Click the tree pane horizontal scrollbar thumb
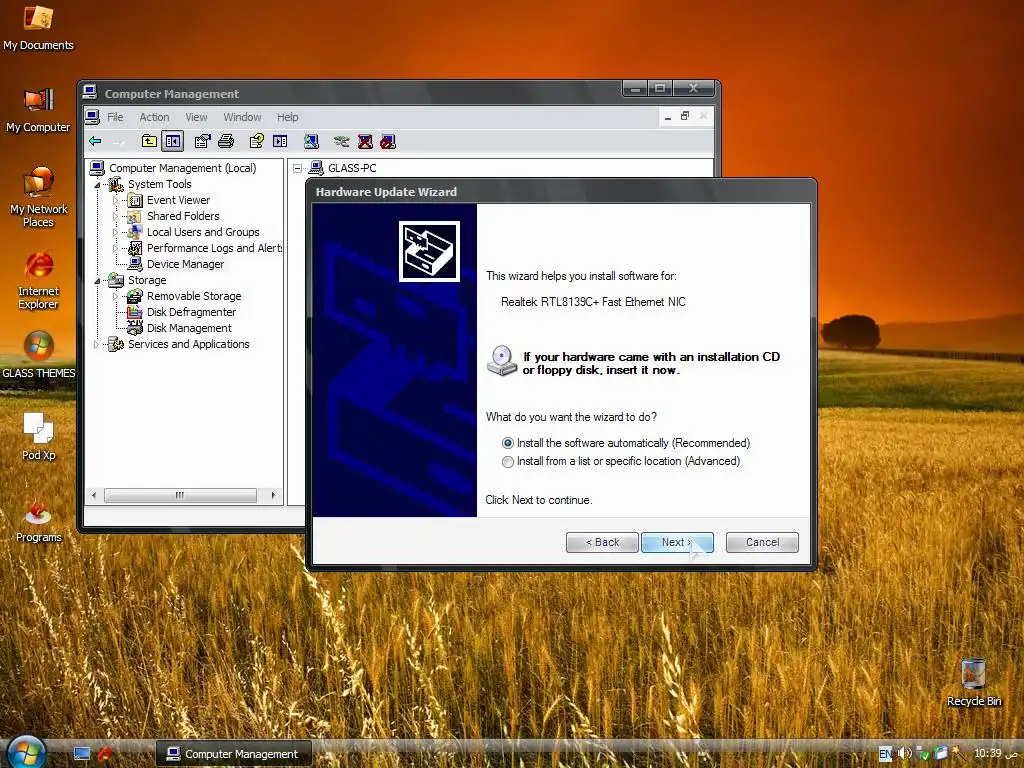This screenshot has width=1024, height=768. coord(180,496)
